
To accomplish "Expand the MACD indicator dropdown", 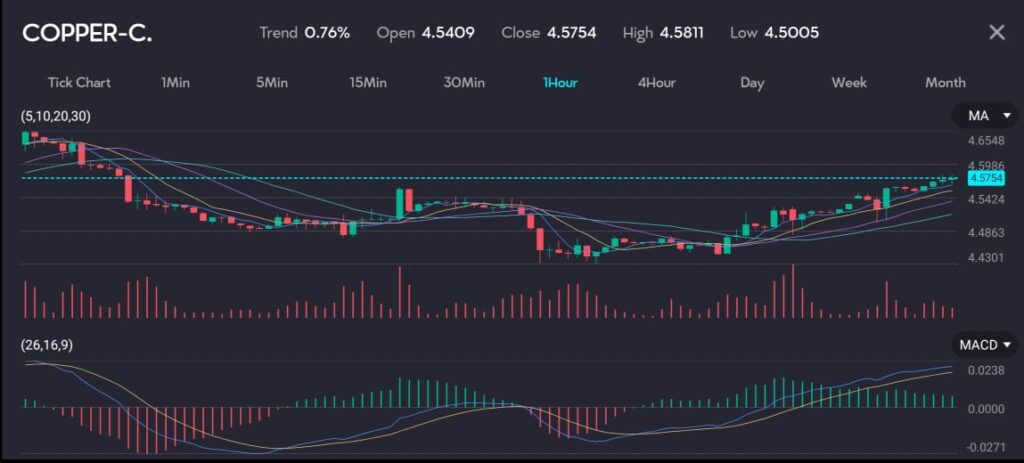I will coord(986,345).
